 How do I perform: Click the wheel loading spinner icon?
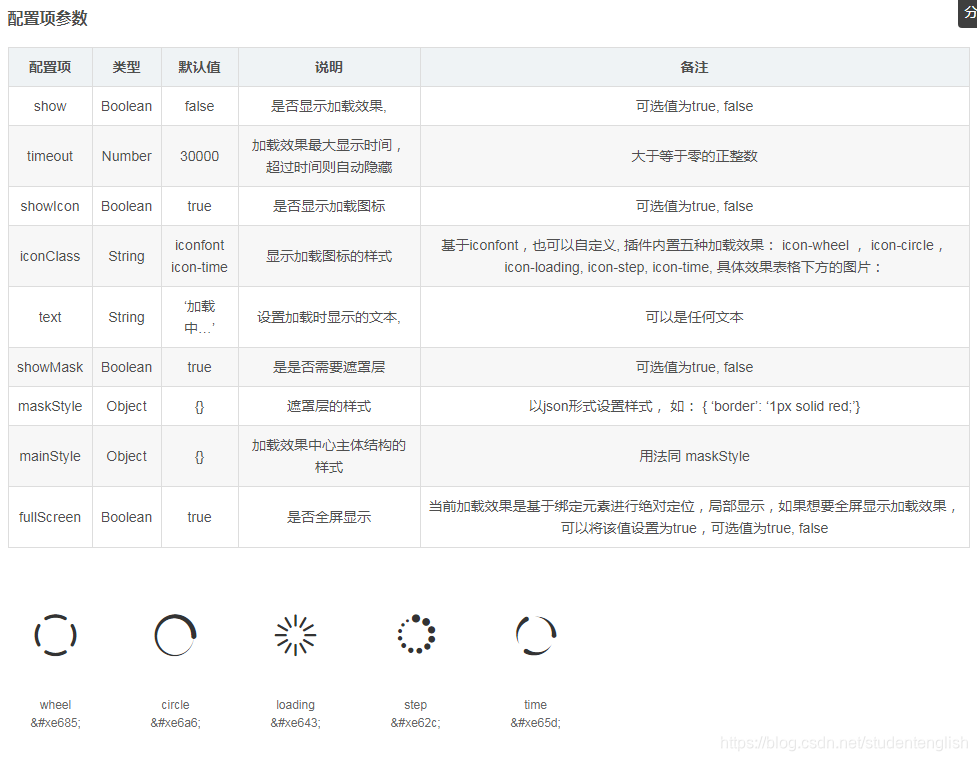(x=55, y=635)
